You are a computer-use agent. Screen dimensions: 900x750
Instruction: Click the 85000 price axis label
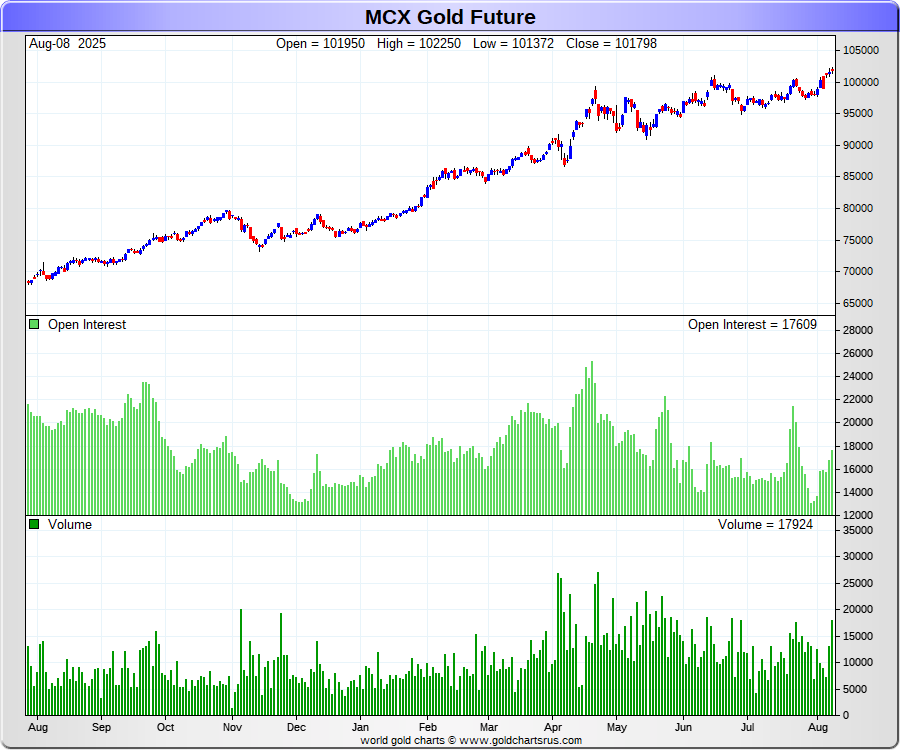pyautogui.click(x=858, y=177)
